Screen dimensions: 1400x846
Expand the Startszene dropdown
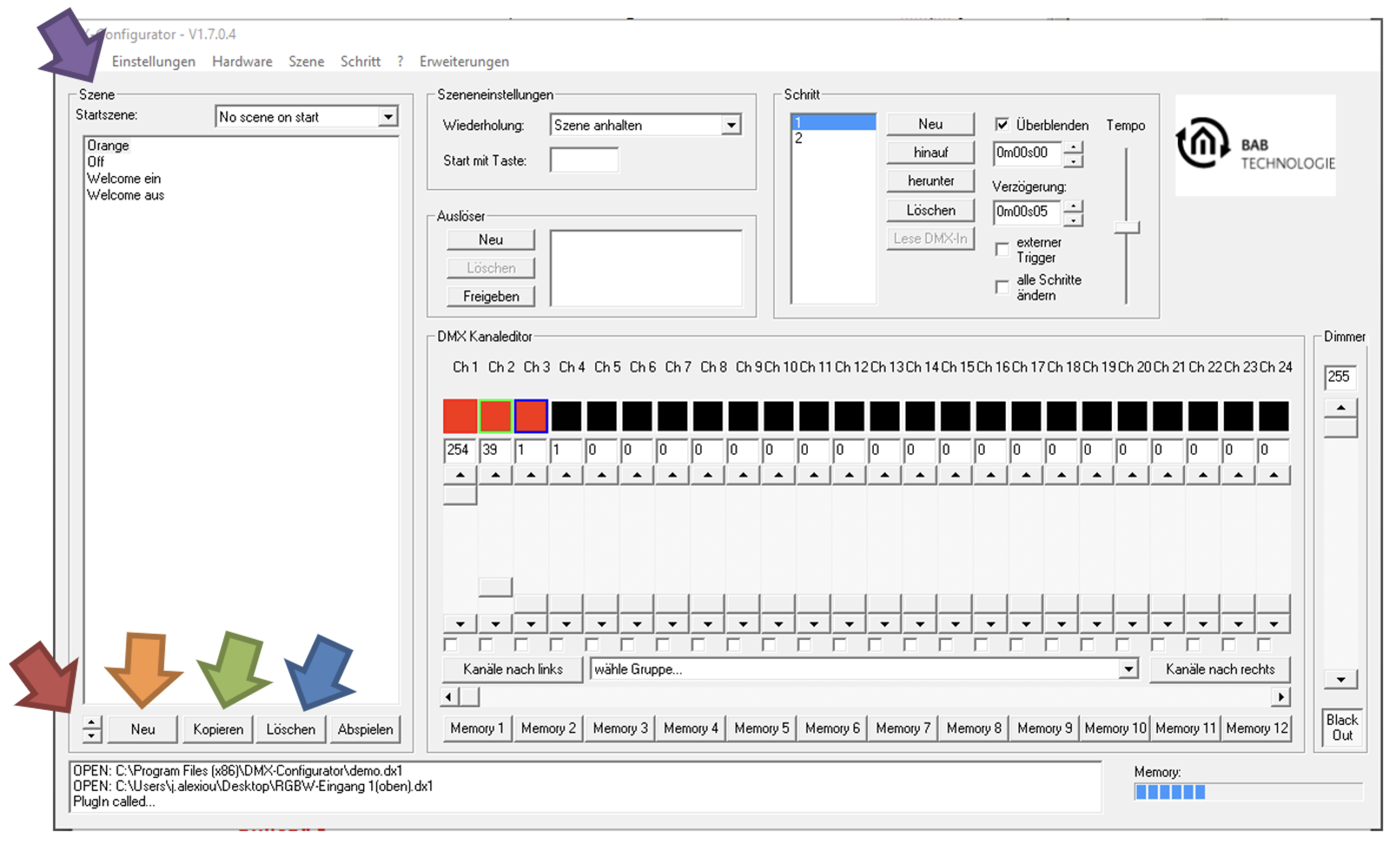pyautogui.click(x=388, y=117)
